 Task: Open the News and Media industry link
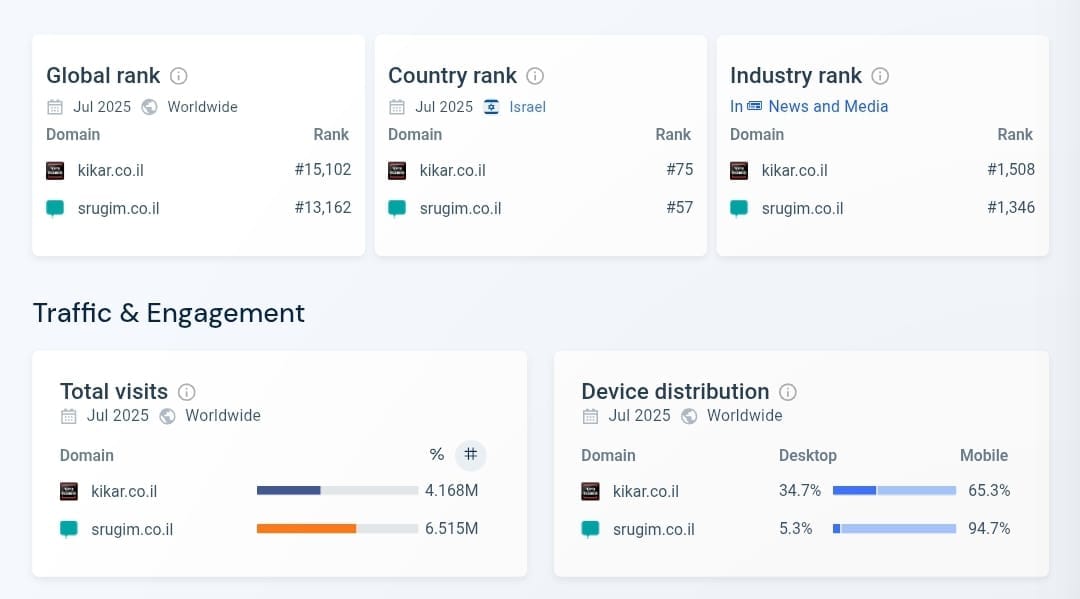[828, 107]
